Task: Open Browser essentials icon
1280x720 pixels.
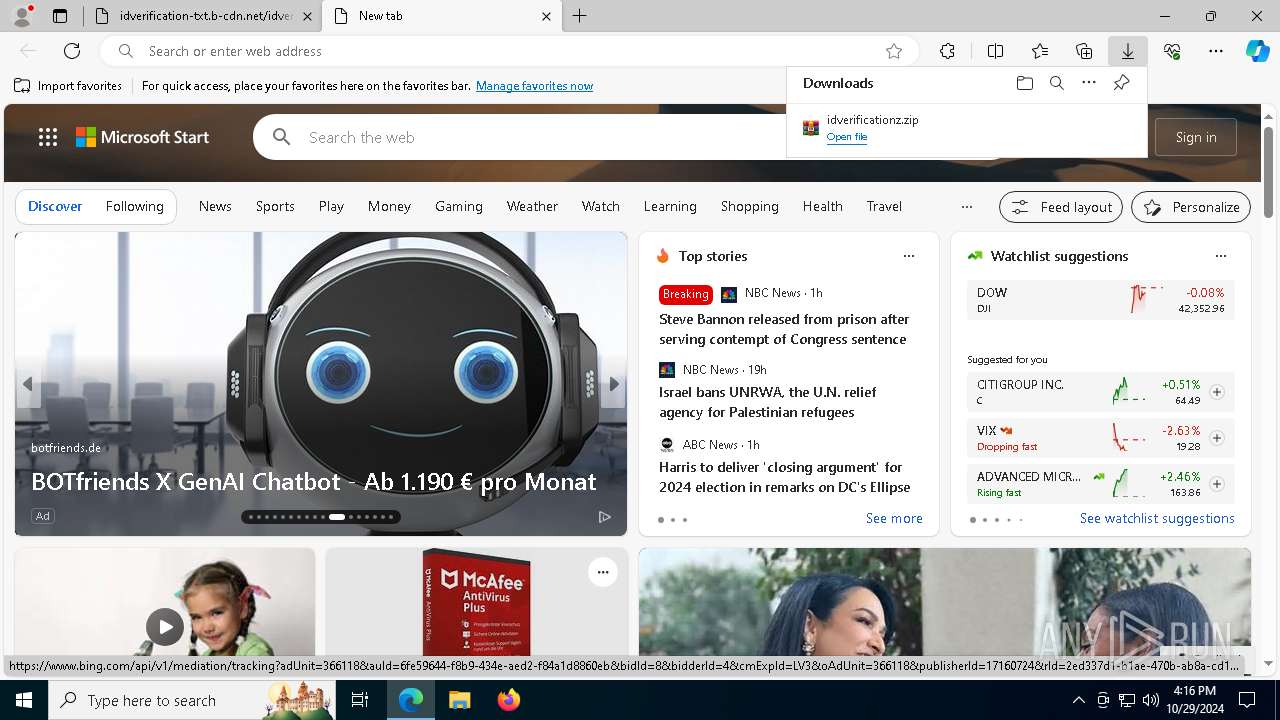Action: click(x=1172, y=51)
